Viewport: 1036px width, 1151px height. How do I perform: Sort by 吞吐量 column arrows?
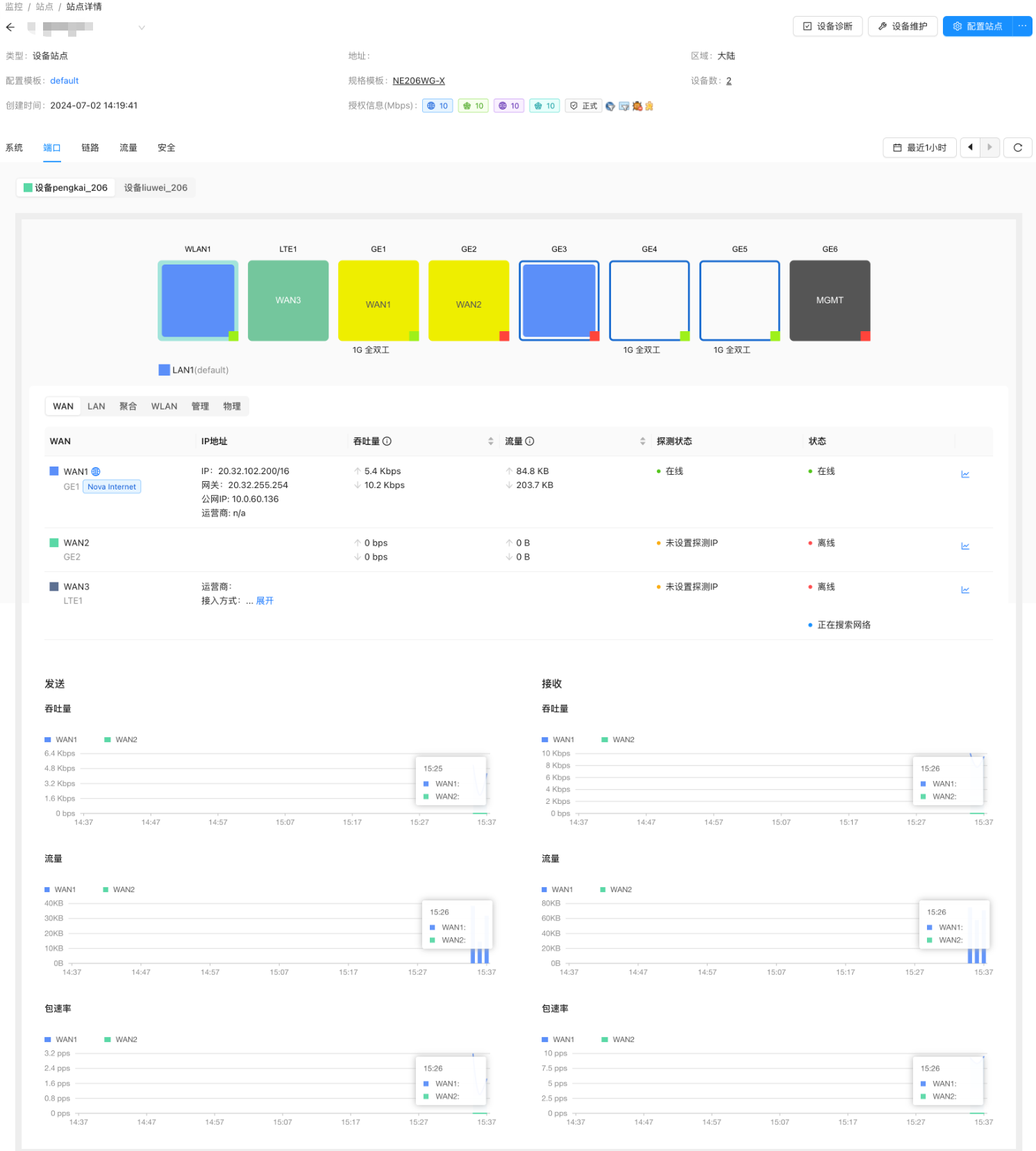click(491, 441)
